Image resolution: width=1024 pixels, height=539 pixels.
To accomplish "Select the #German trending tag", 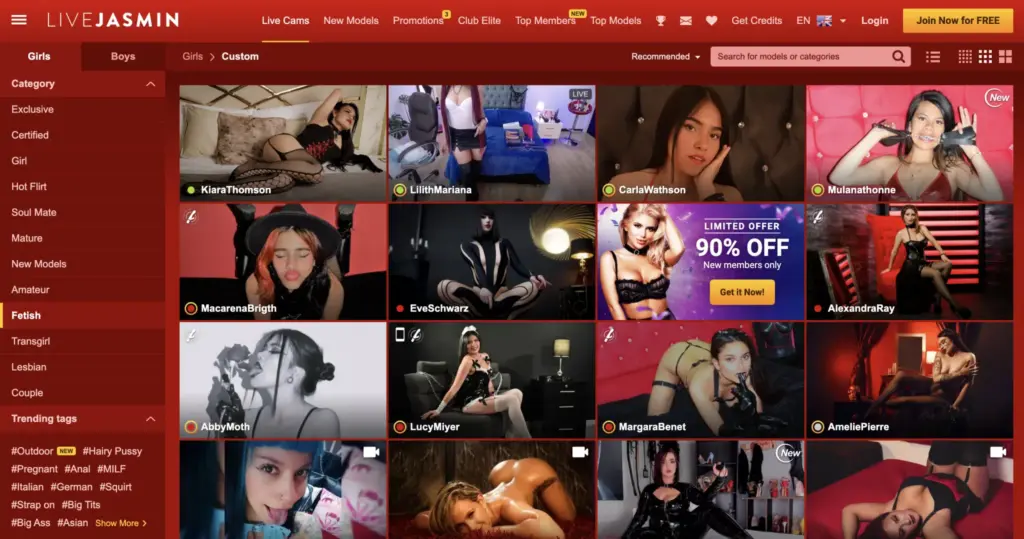I will point(72,487).
